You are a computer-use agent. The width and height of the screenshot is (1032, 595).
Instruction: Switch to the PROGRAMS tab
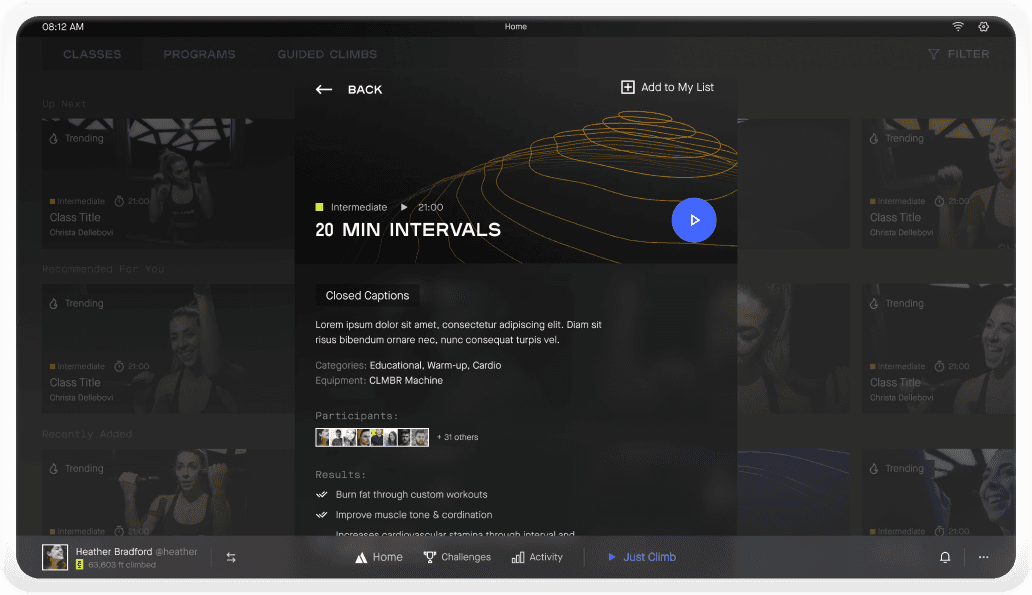point(199,54)
